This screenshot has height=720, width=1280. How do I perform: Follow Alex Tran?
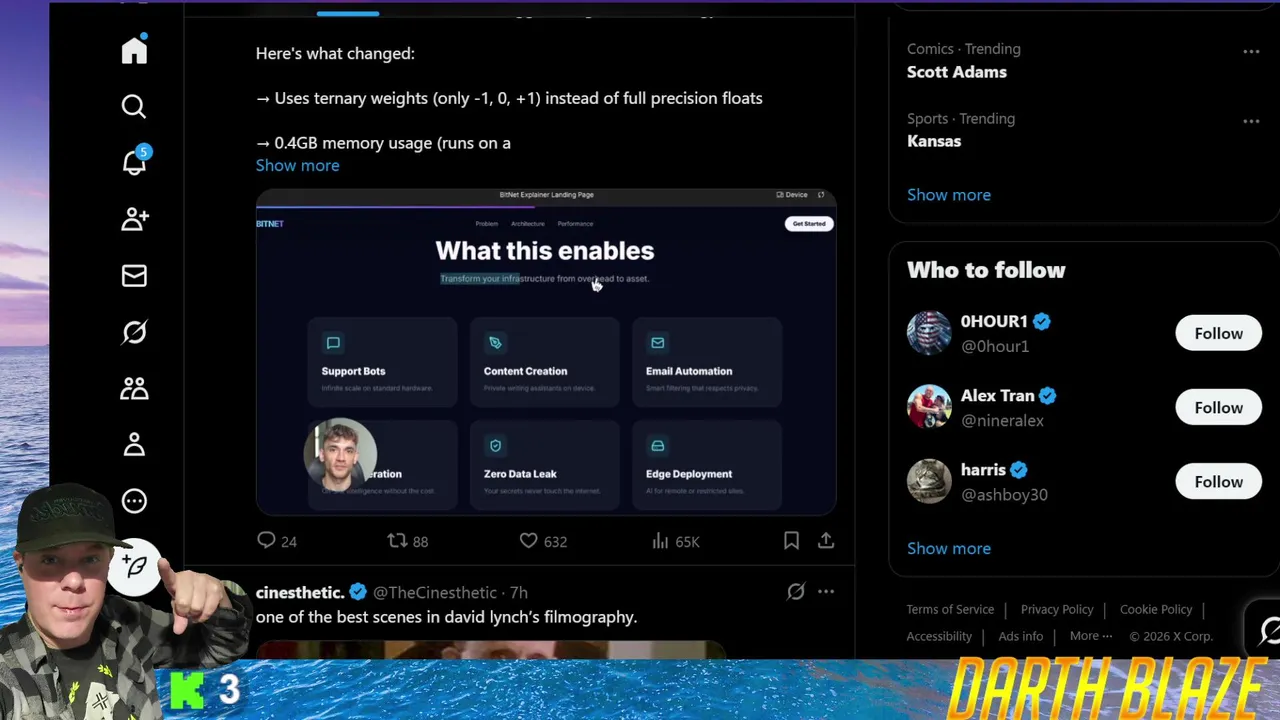point(1218,407)
